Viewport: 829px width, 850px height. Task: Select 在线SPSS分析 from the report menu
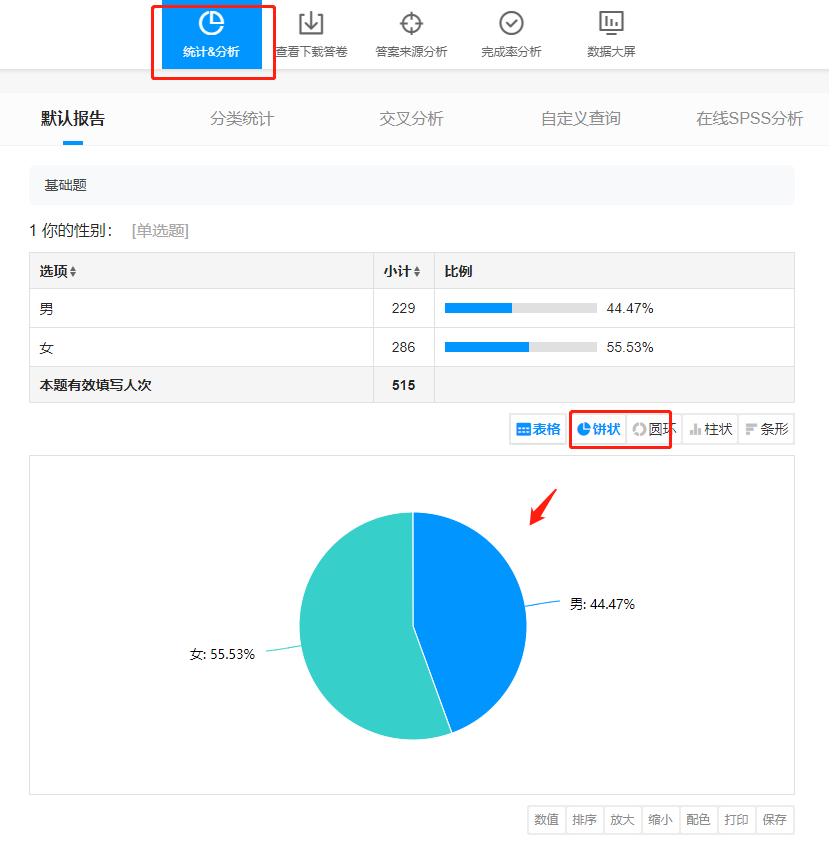pos(748,118)
